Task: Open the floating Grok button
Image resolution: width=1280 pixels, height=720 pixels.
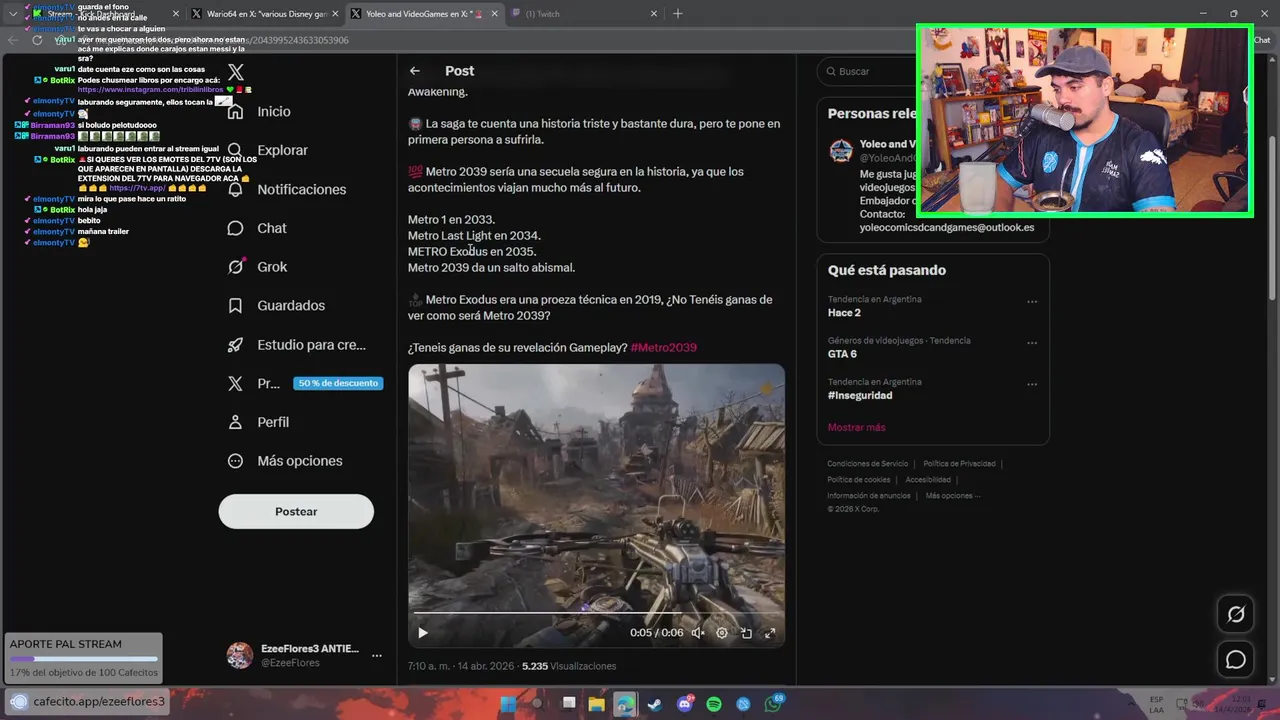Action: pyautogui.click(x=1236, y=614)
